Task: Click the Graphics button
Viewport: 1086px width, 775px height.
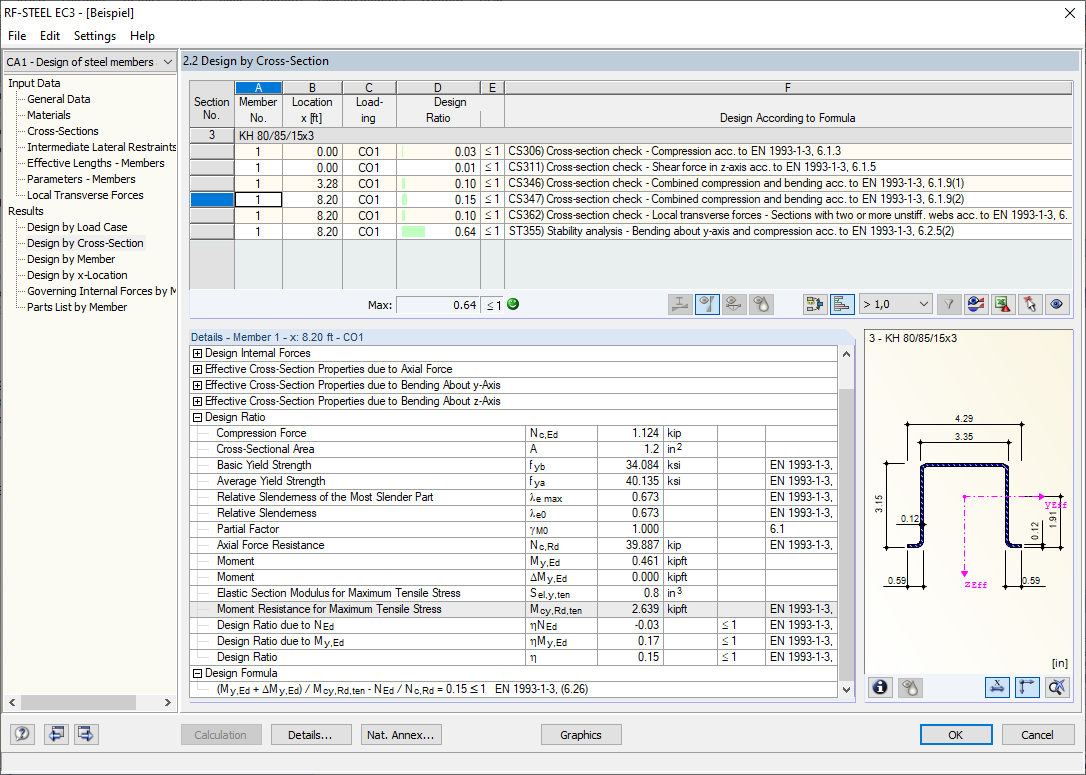Action: point(581,735)
